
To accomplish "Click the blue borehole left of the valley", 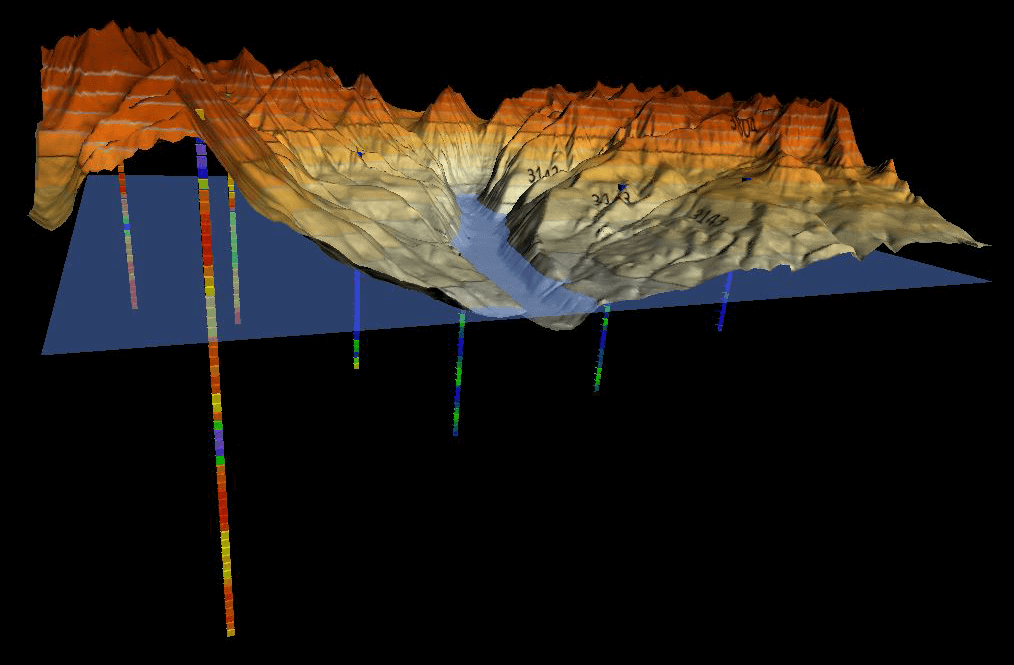I will [x=357, y=320].
